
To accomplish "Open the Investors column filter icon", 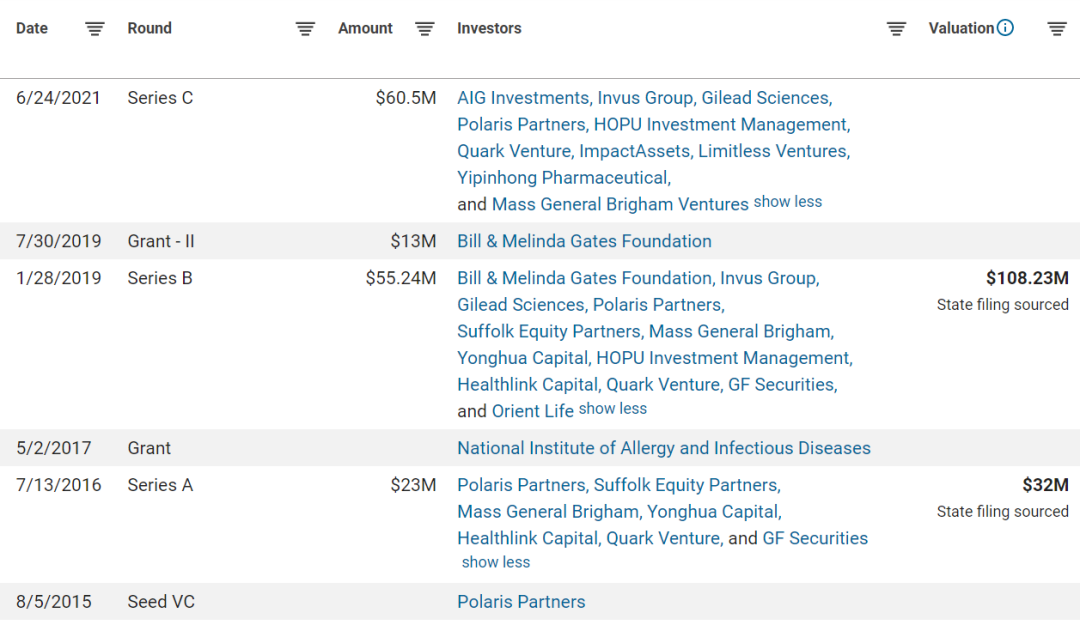I will (896, 29).
